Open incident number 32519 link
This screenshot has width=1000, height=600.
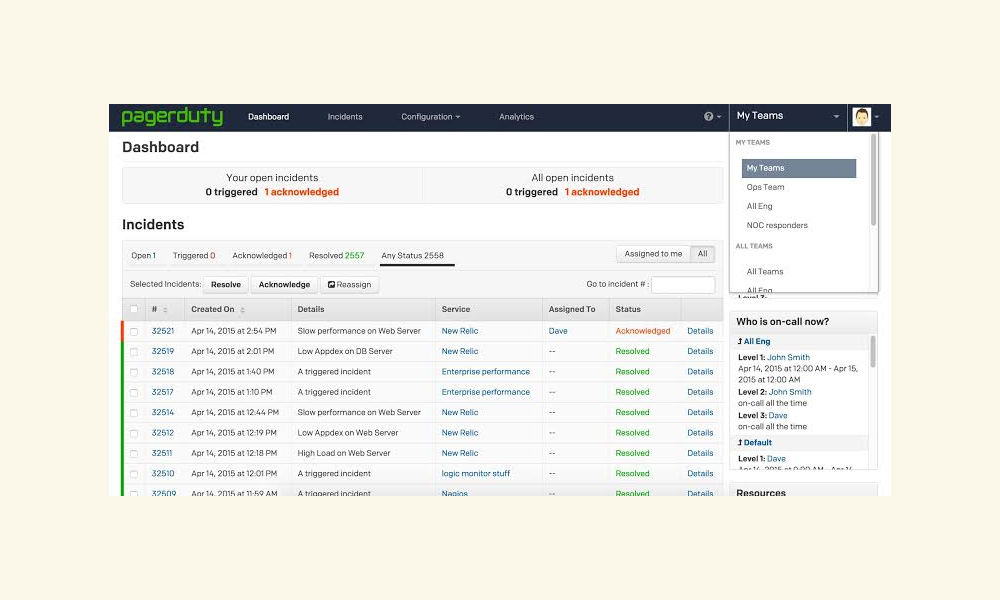(163, 351)
